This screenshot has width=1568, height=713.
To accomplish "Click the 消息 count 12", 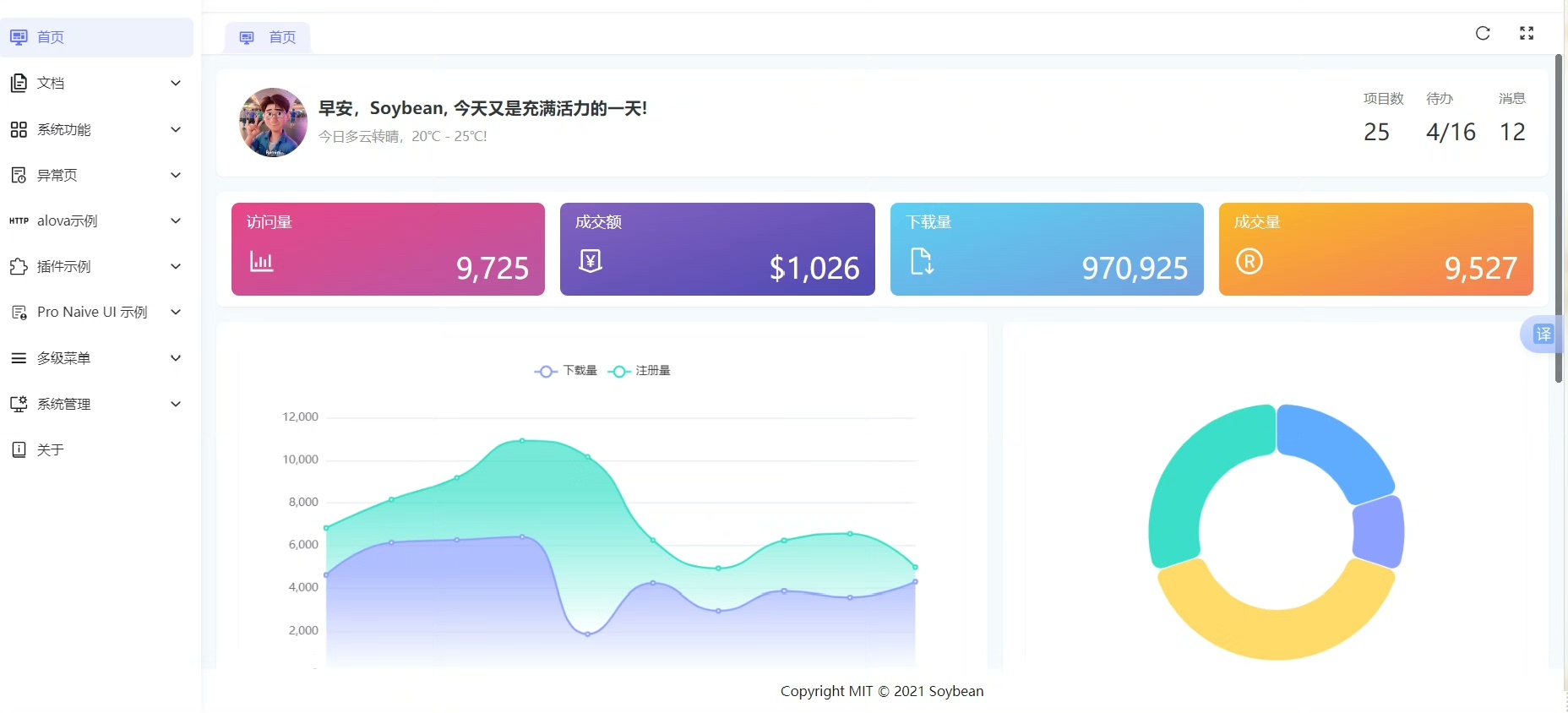I will point(1512,132).
